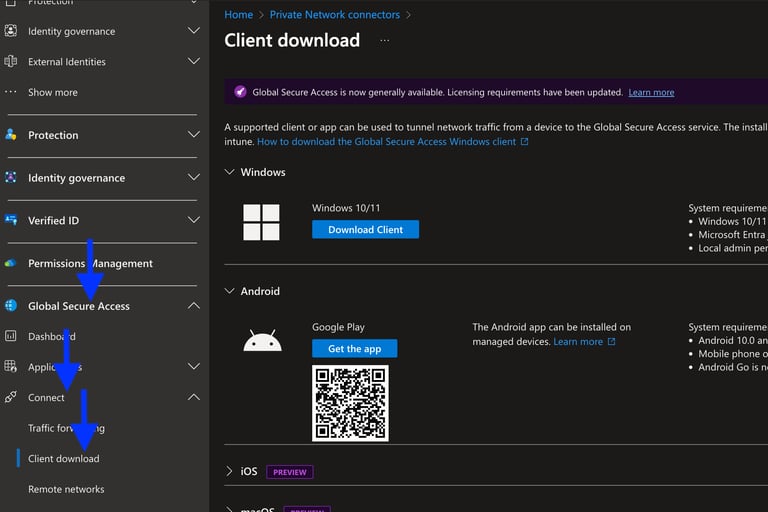Click the Protection section icon
The image size is (768, 512).
[x=10, y=134]
